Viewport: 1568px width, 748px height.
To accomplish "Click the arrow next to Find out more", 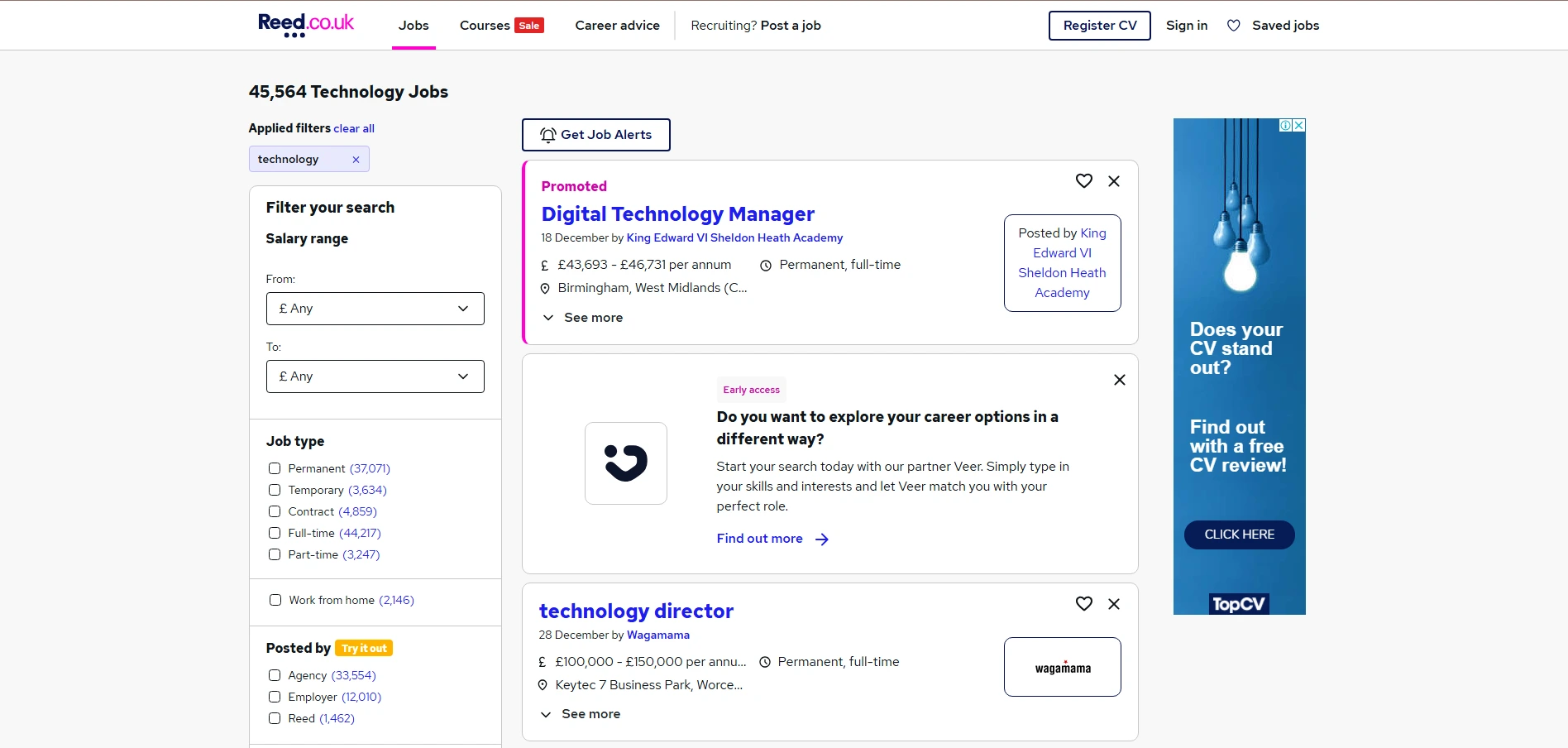I will pos(821,539).
